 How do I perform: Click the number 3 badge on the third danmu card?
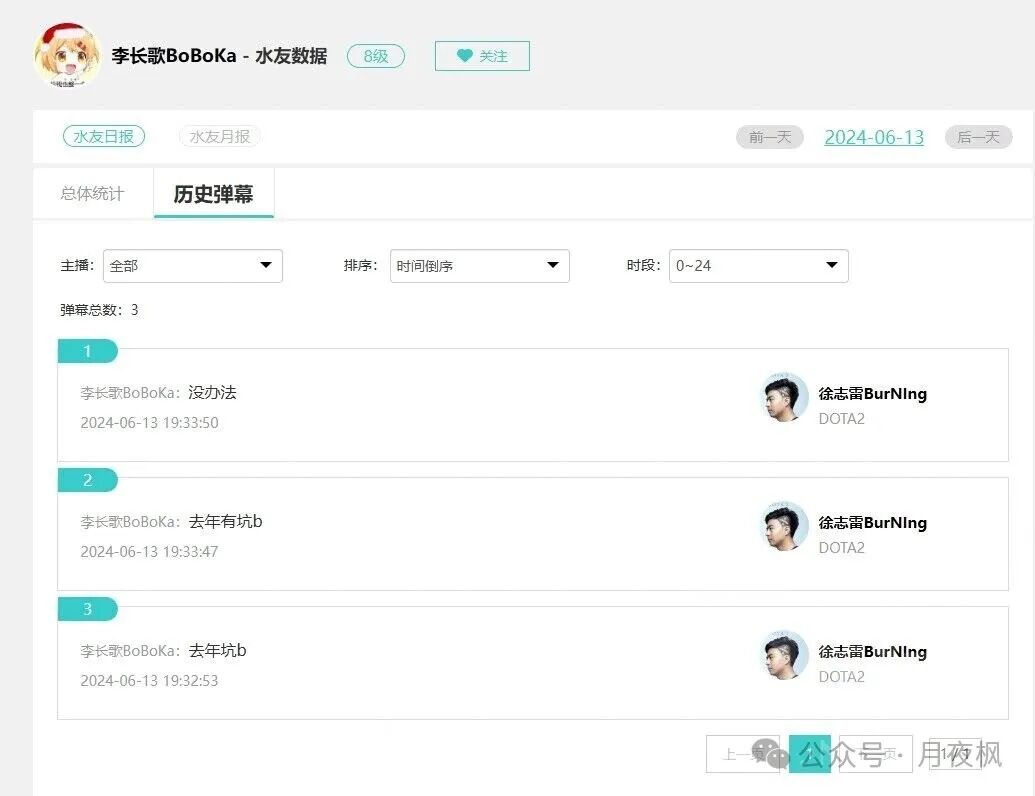tap(88, 609)
